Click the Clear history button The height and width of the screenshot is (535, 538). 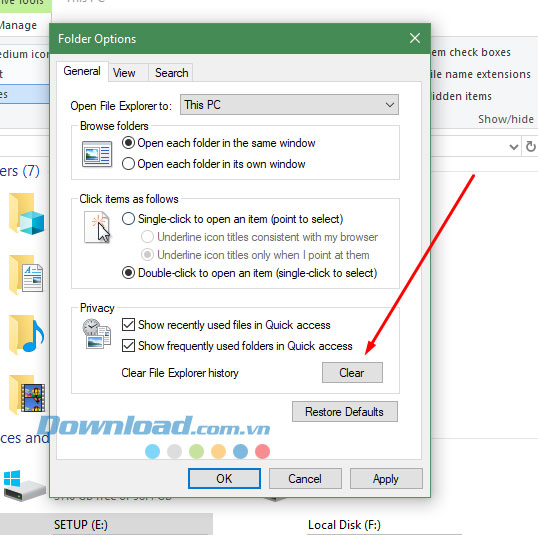pyautogui.click(x=352, y=372)
